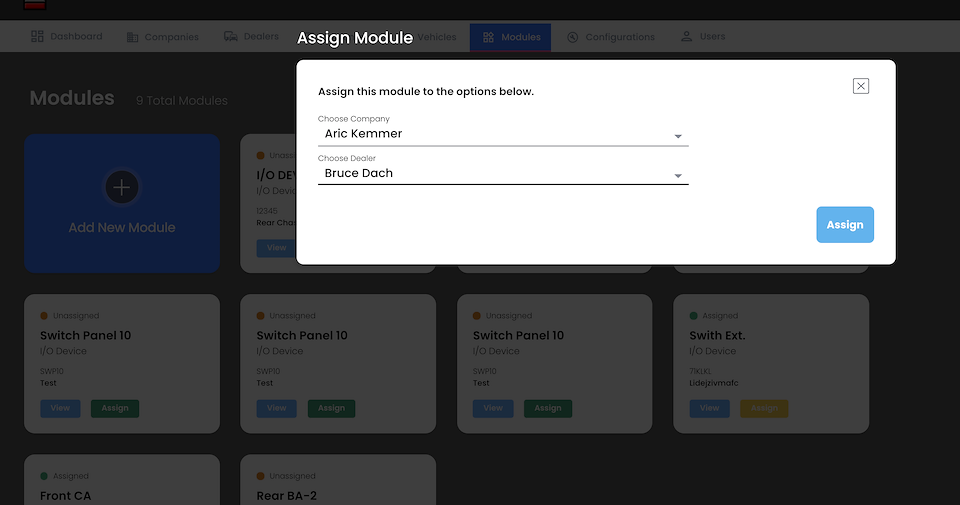Switch to the Dealers tab
Image resolution: width=960 pixels, height=505 pixels.
(x=251, y=37)
